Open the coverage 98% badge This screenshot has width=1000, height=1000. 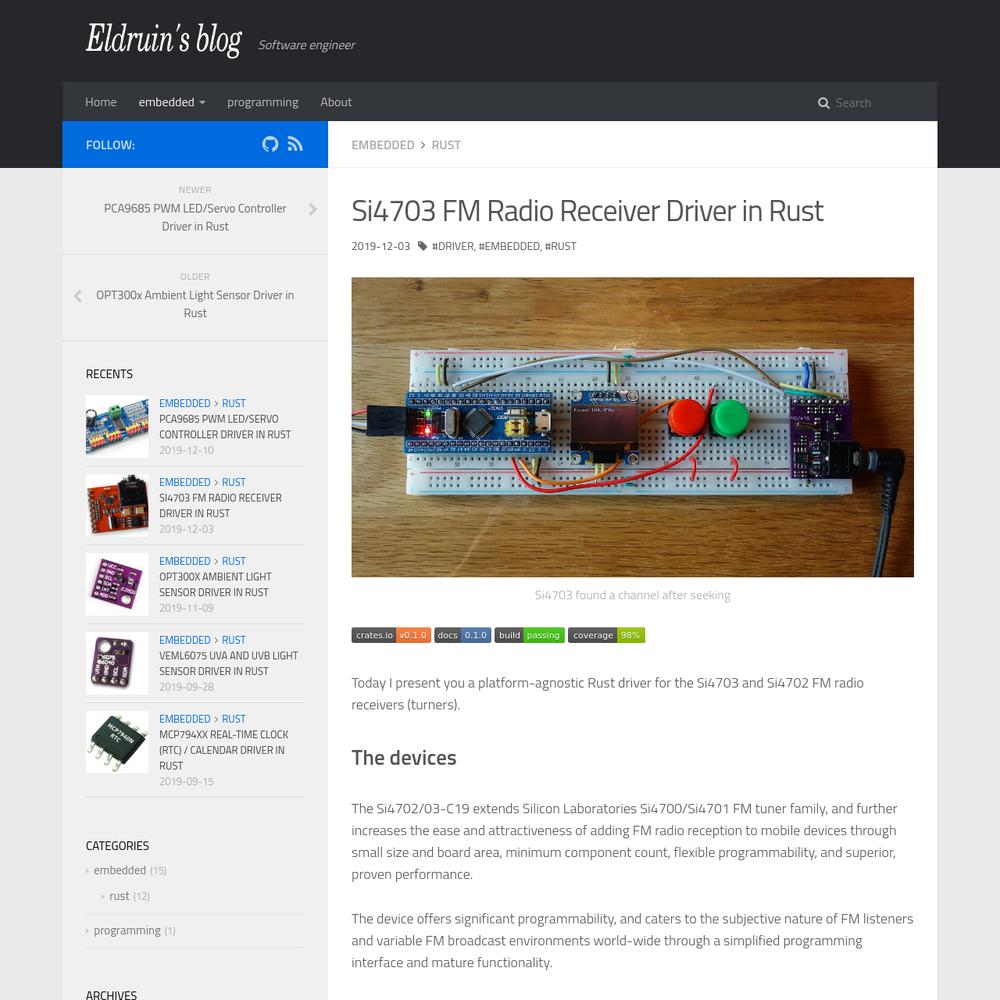[606, 635]
